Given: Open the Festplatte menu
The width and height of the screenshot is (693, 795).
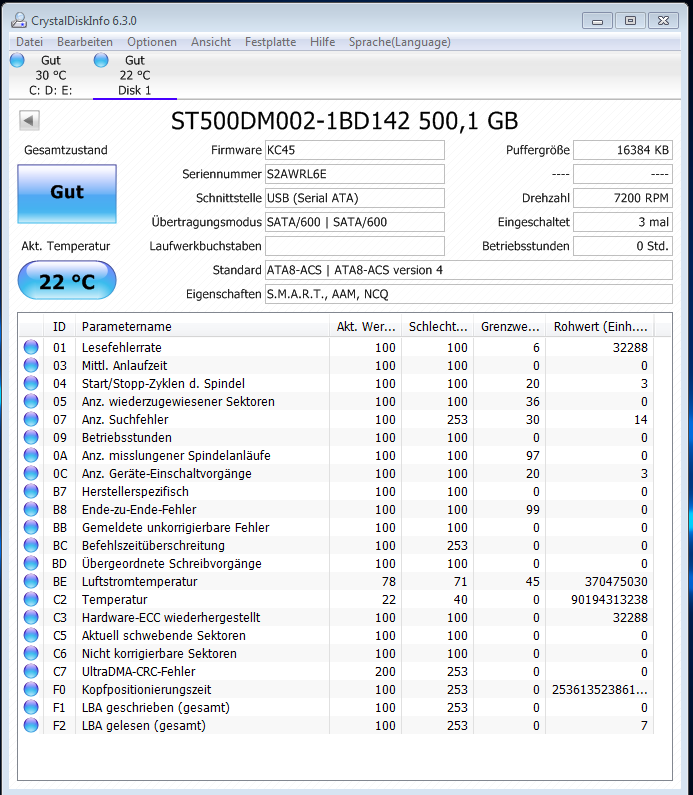Looking at the screenshot, I should click(x=270, y=42).
